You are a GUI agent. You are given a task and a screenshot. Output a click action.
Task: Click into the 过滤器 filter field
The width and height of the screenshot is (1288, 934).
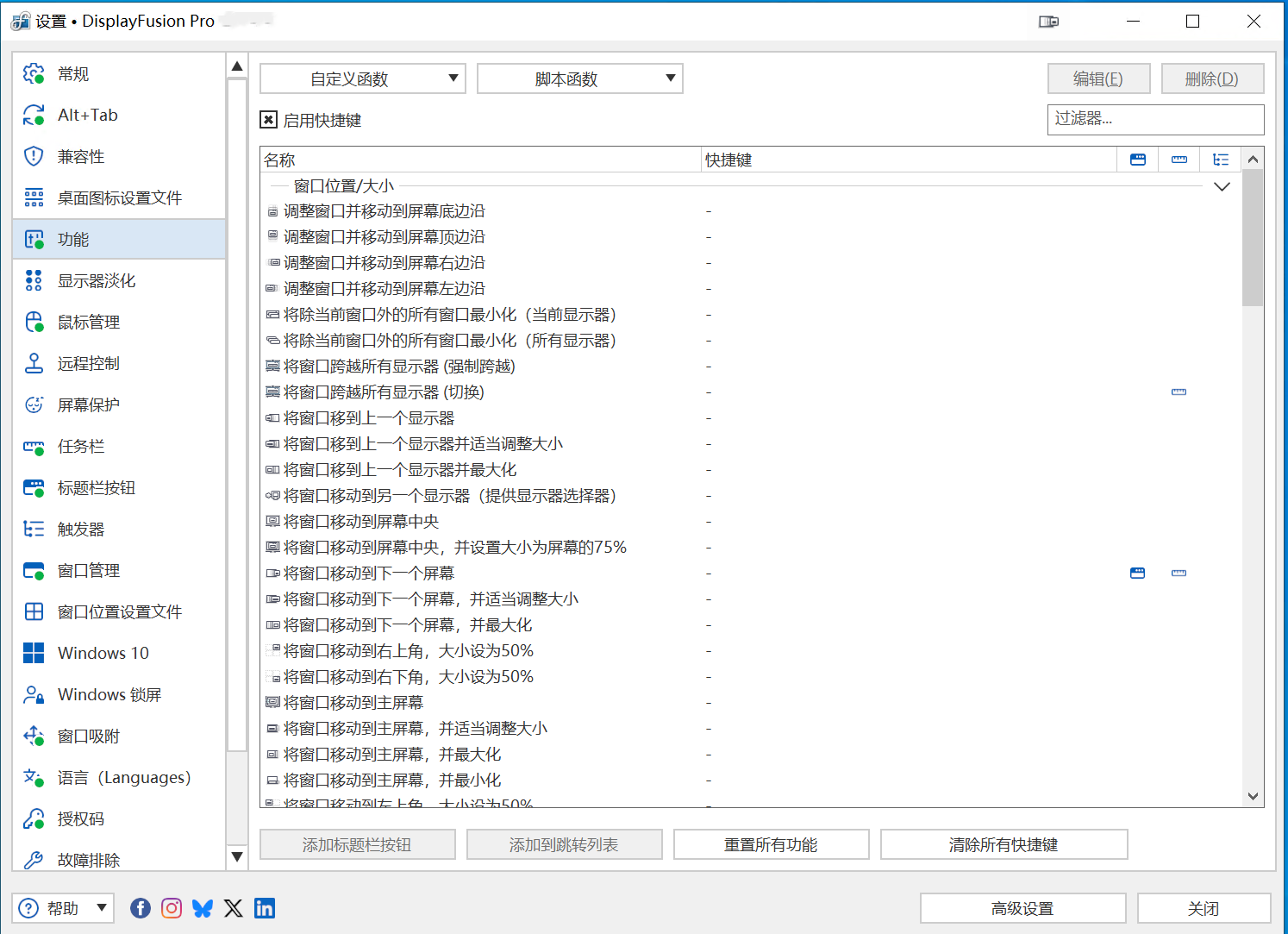pyautogui.click(x=1156, y=119)
